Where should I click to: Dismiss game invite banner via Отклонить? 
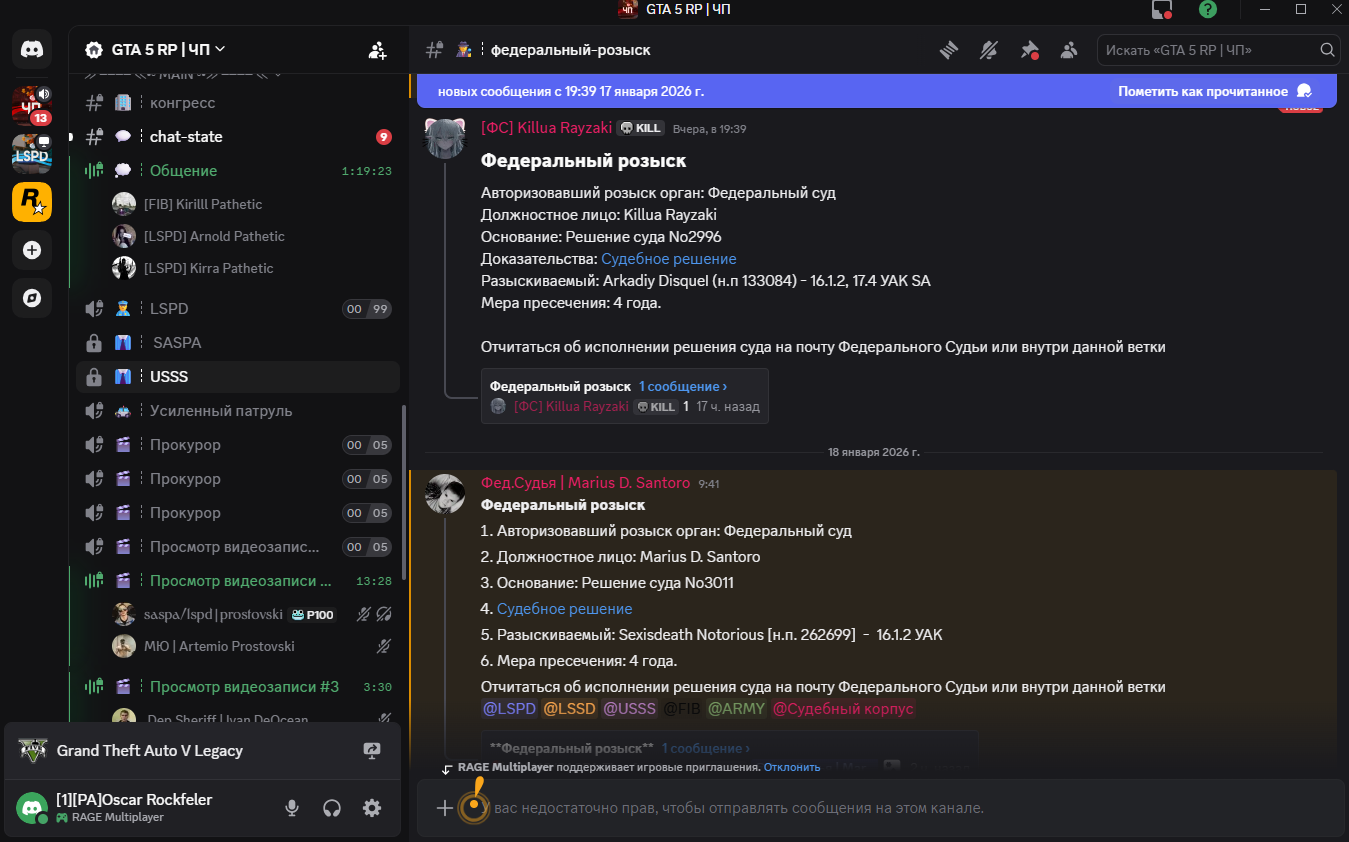[x=792, y=767]
